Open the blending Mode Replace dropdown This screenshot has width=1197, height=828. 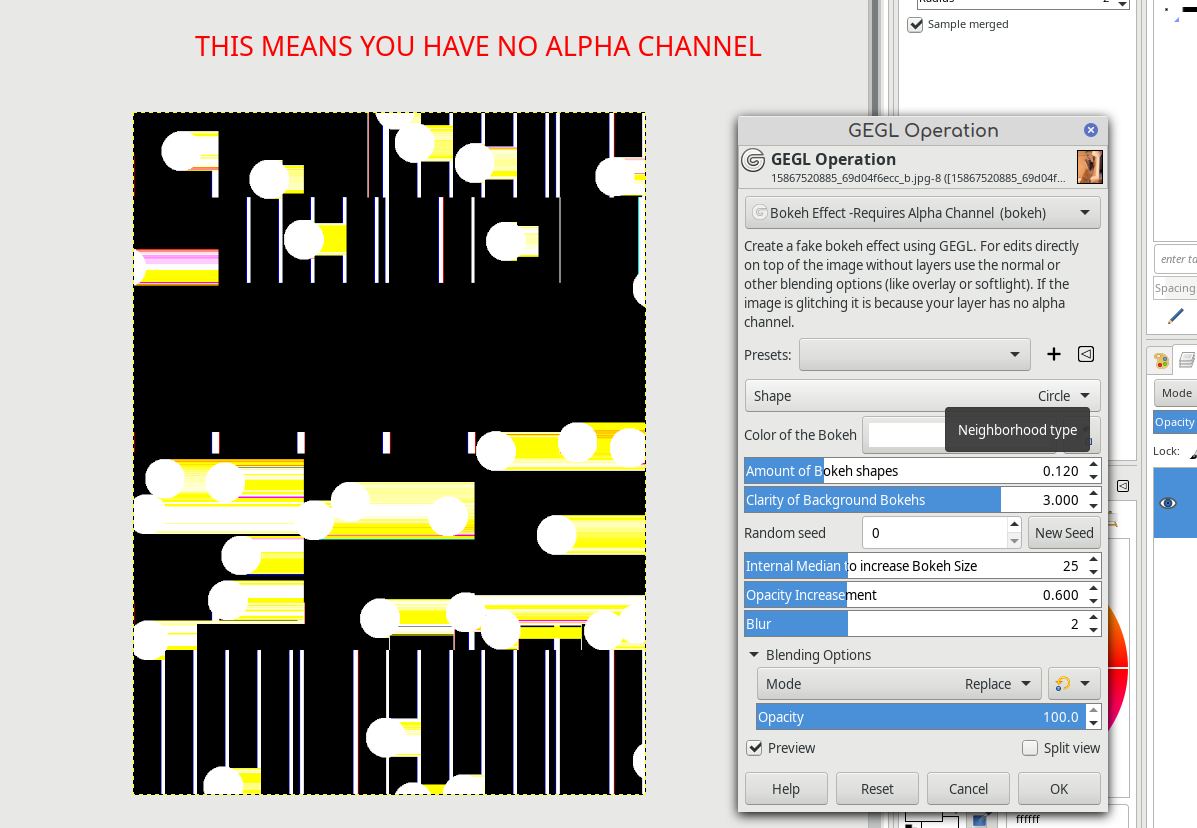pos(899,684)
